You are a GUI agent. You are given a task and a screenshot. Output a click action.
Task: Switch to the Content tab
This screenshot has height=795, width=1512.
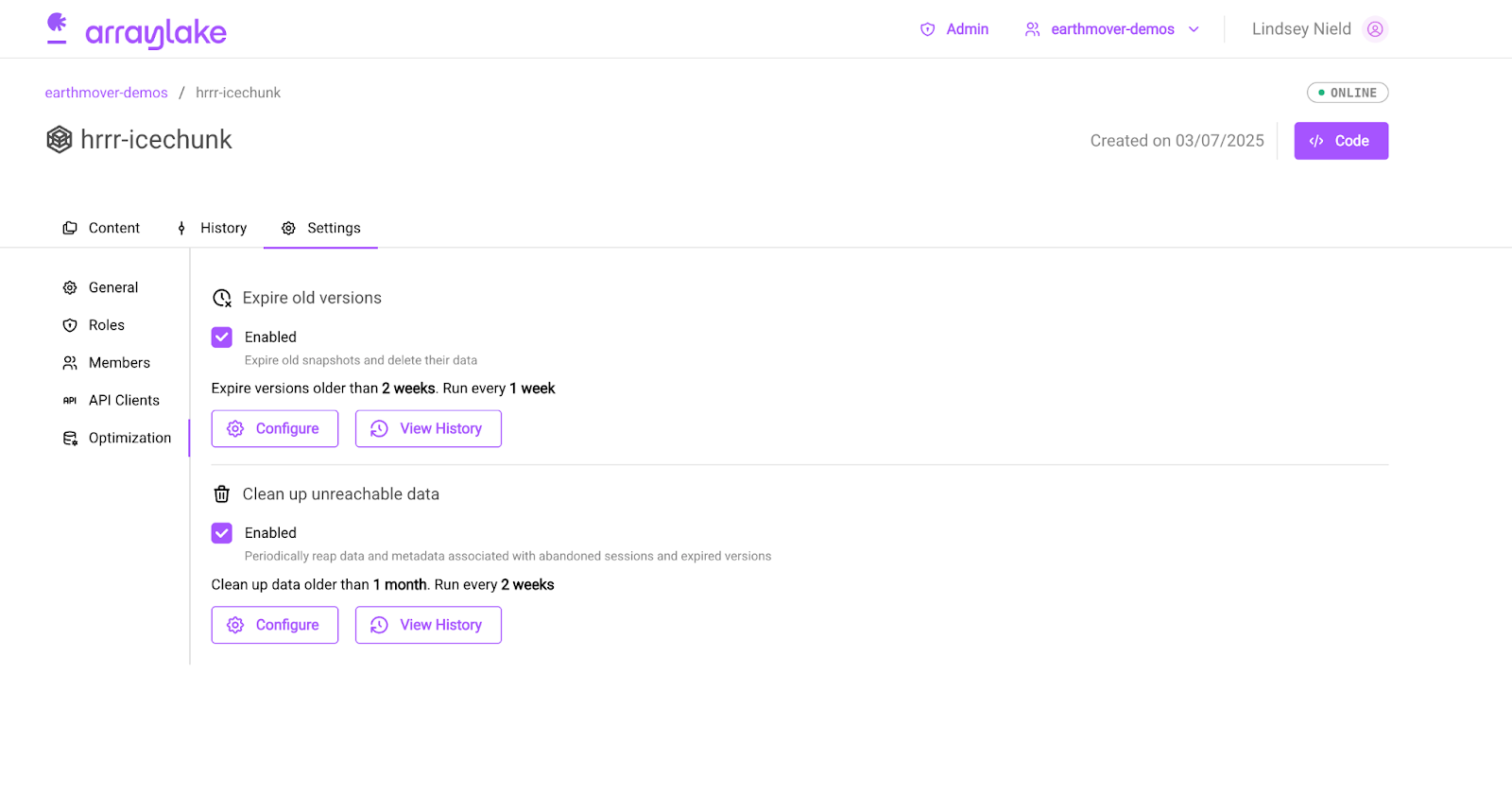(x=101, y=228)
